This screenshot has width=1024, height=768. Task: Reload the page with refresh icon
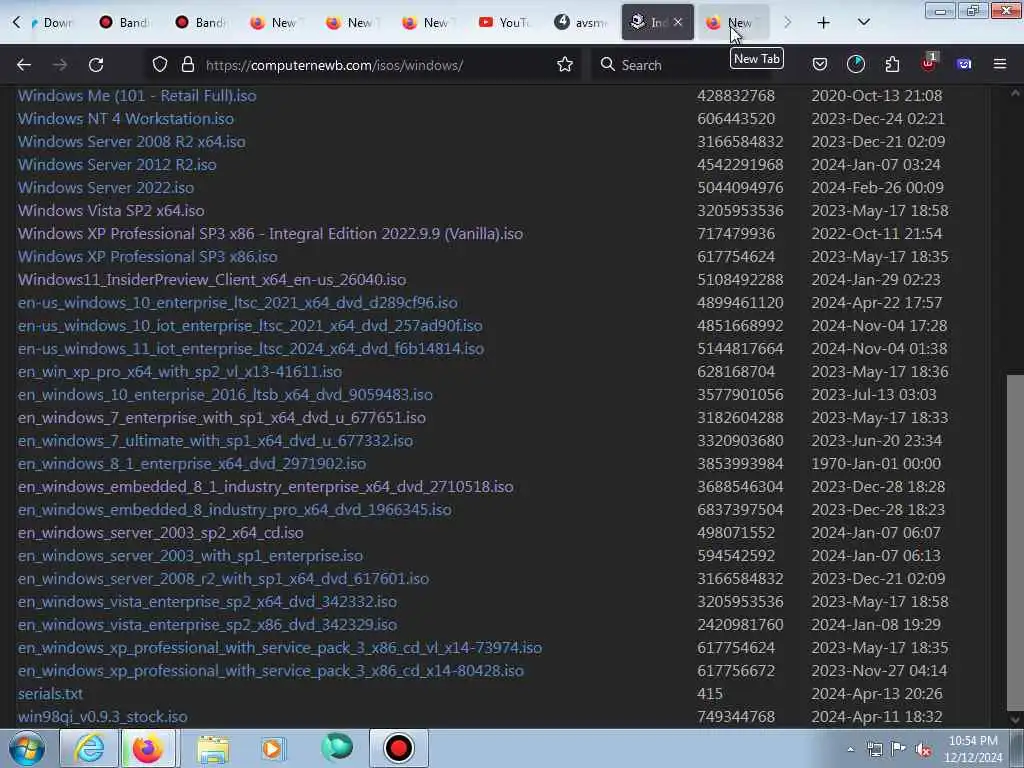tap(96, 65)
